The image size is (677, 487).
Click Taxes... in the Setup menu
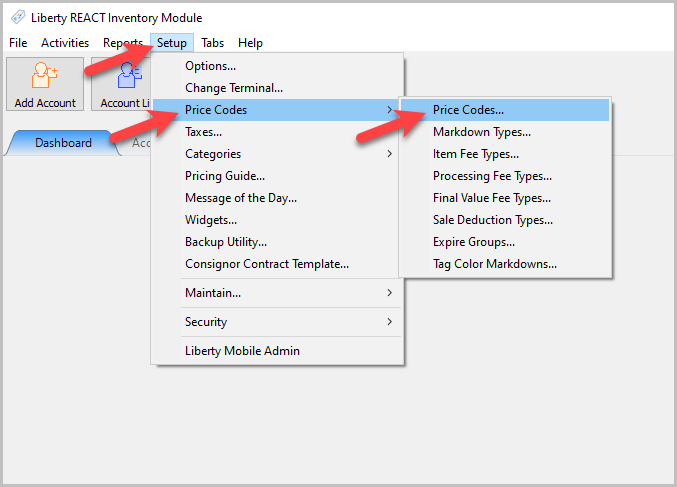[277, 132]
